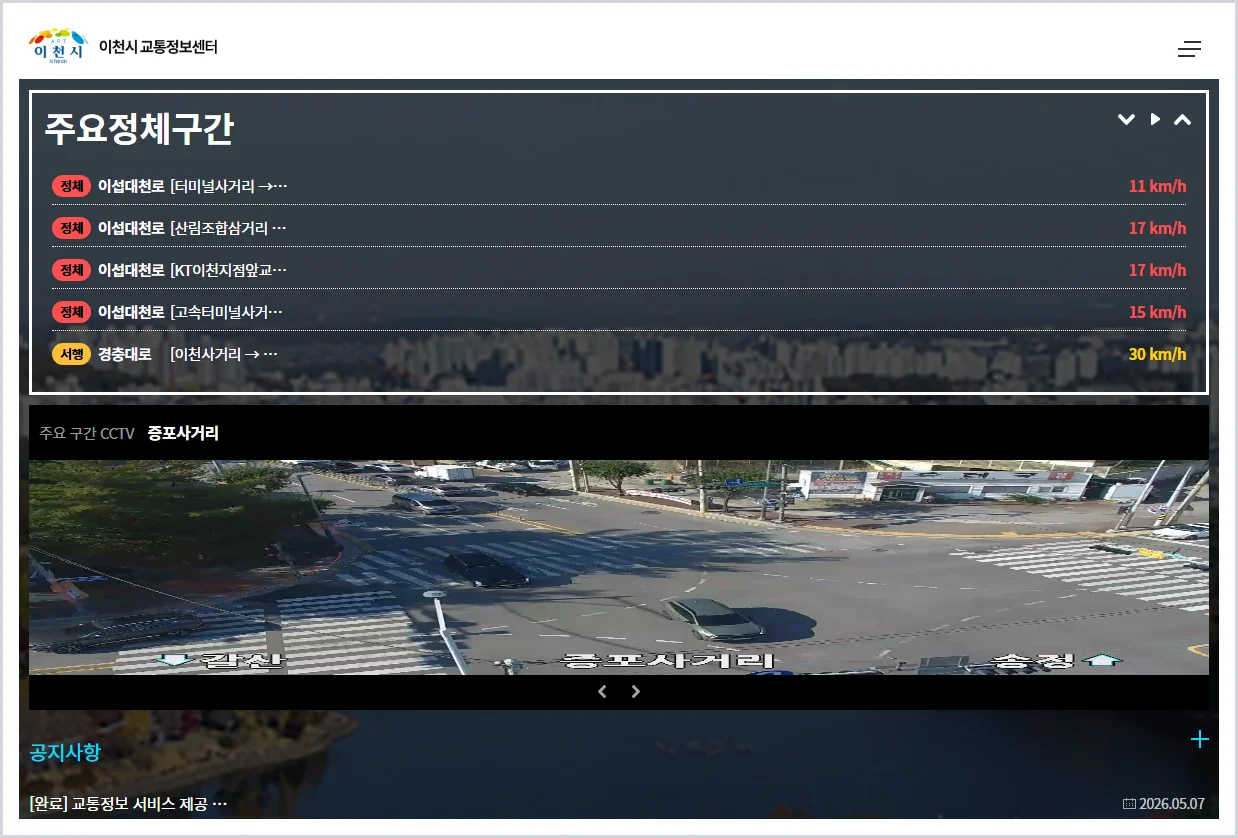Click 정체 badge on the 고속터미널사거 row
This screenshot has width=1238, height=838.
(71, 312)
